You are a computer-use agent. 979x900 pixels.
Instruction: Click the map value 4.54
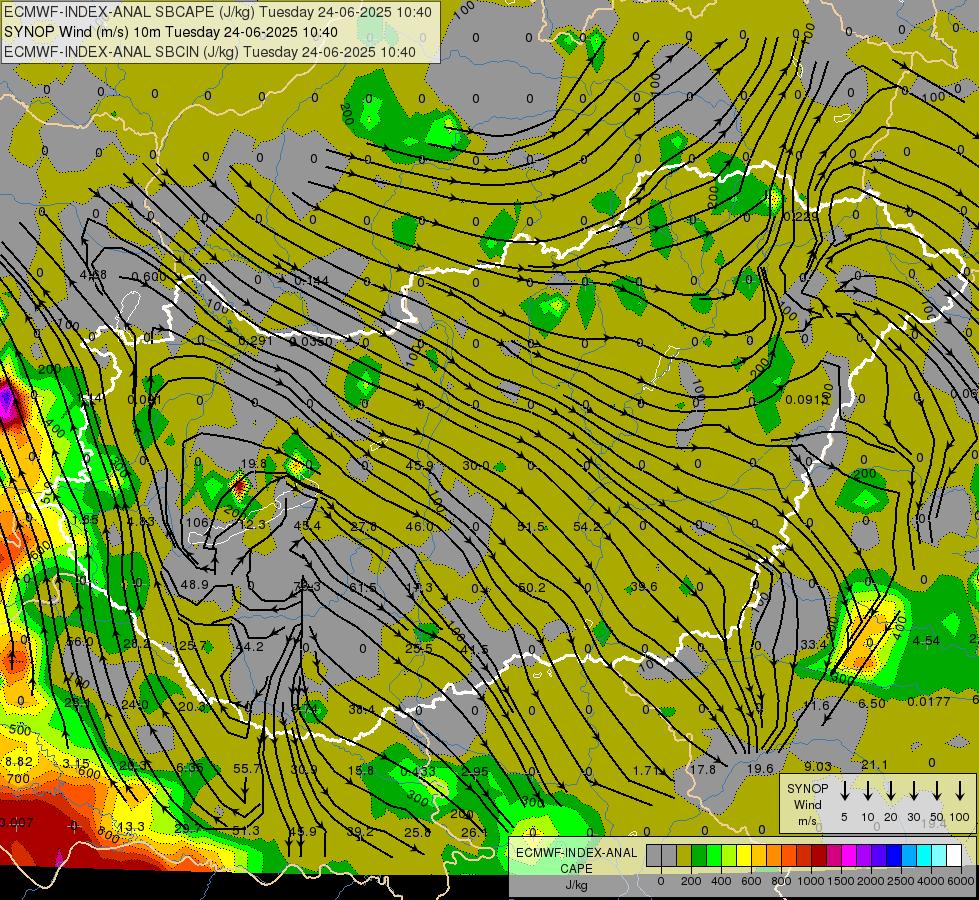[x=926, y=641]
